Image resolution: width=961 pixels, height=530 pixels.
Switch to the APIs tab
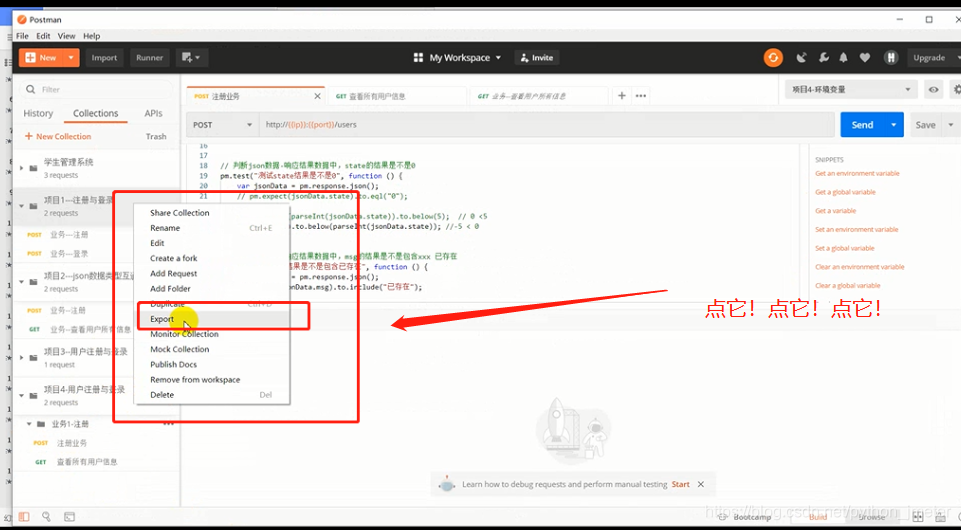153,113
